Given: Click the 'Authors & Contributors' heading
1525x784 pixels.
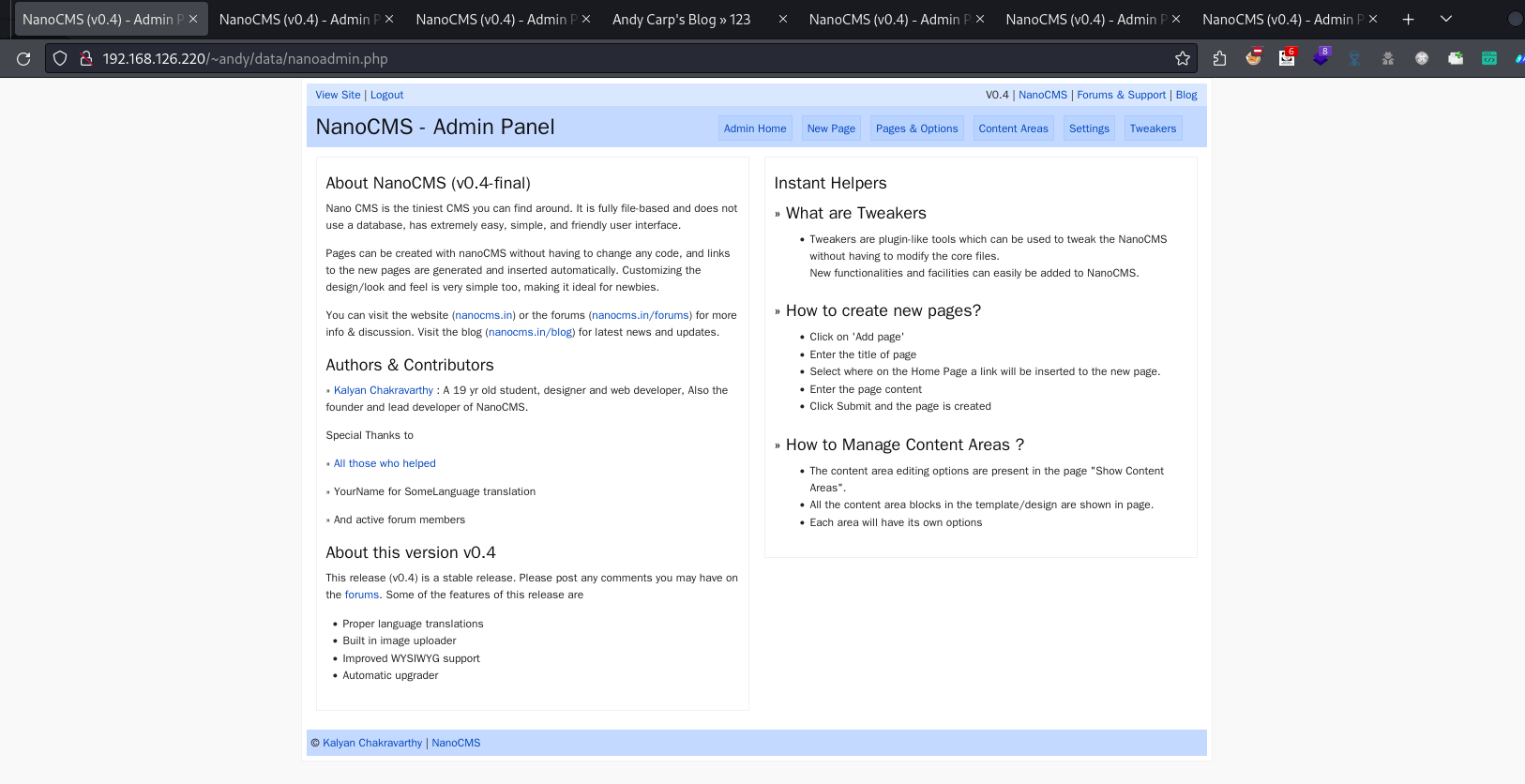Looking at the screenshot, I should coord(410,365).
